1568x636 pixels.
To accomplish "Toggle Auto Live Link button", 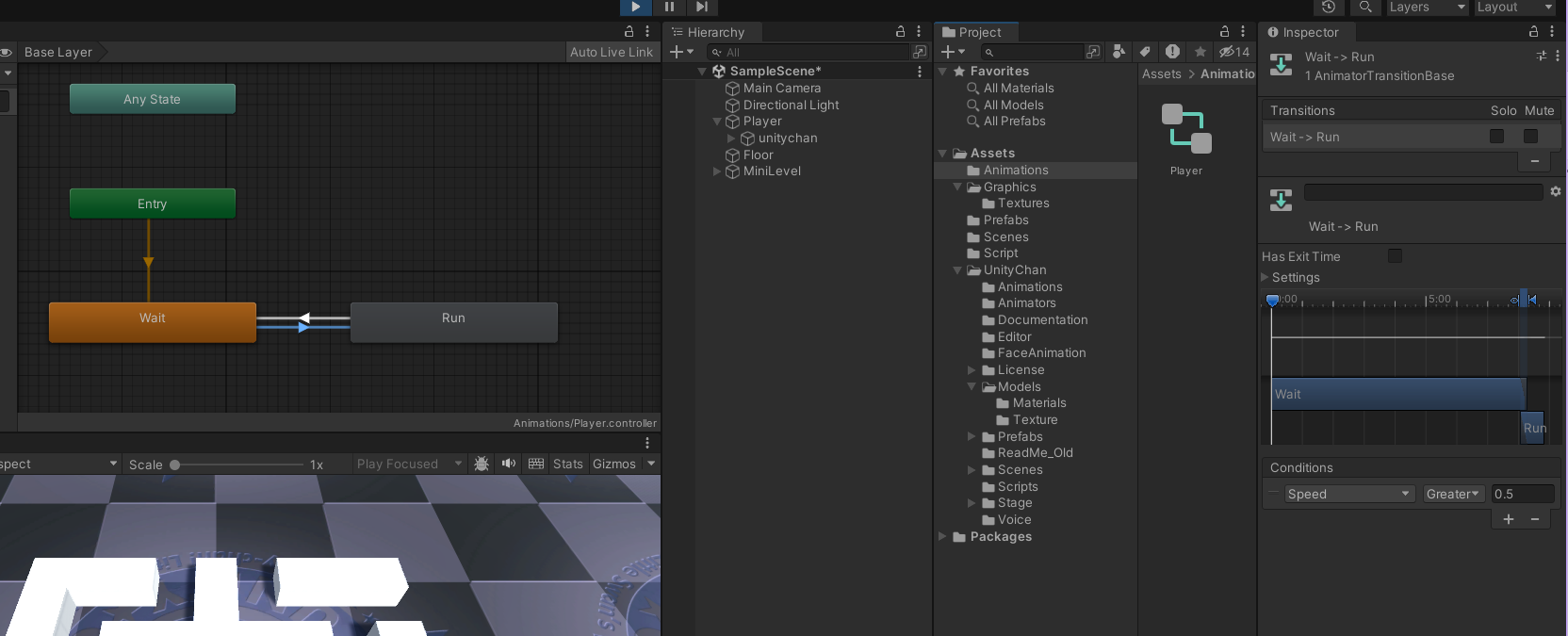I will tap(611, 52).
